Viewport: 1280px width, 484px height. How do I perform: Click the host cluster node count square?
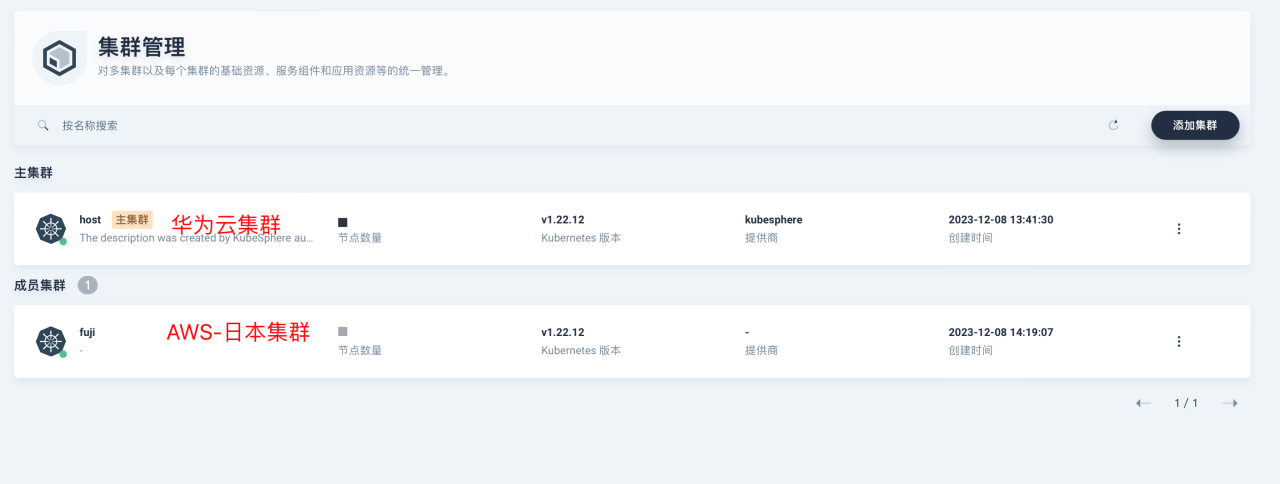(x=343, y=221)
